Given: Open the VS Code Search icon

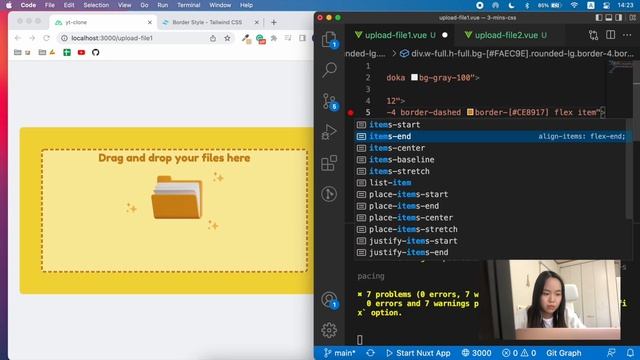Looking at the screenshot, I should [329, 70].
